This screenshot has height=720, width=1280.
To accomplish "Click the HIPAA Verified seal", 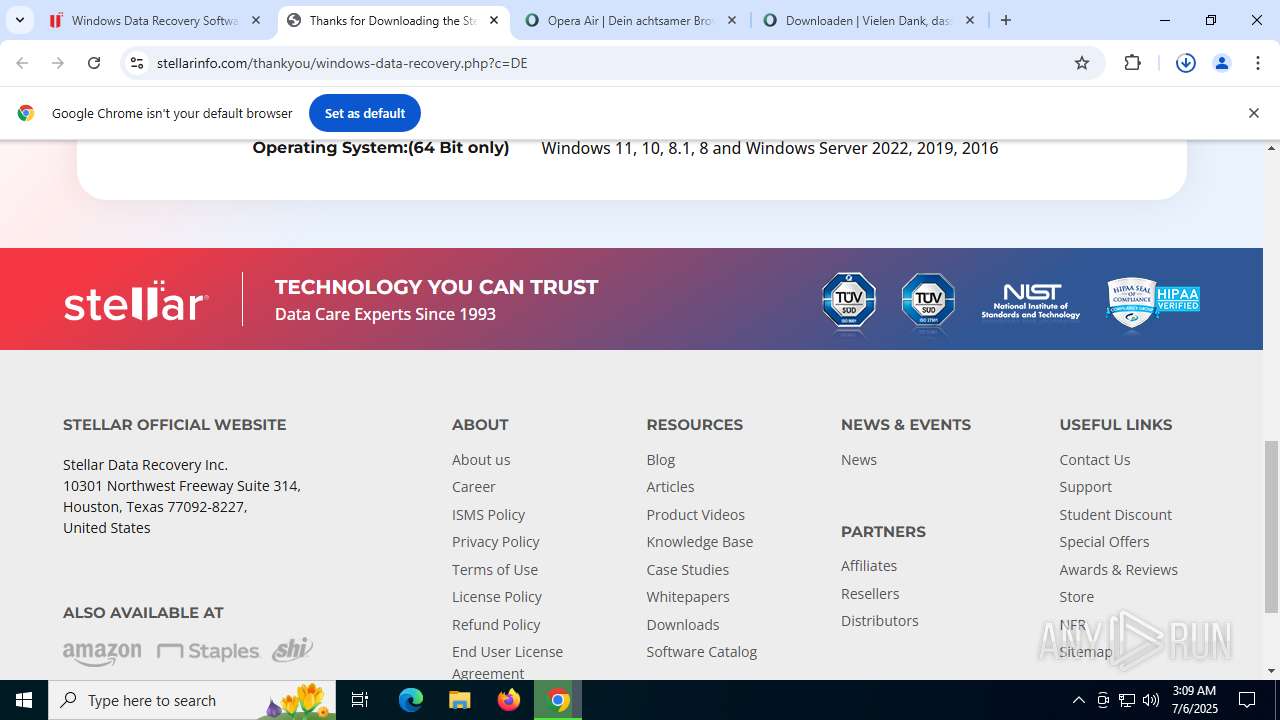I will coord(1153,301).
